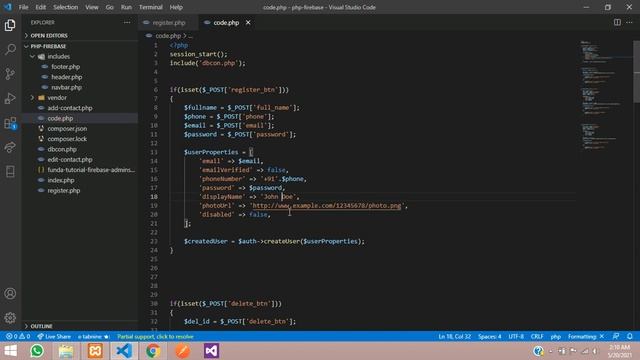
Task: Switch to the code.php tab
Action: (226, 22)
